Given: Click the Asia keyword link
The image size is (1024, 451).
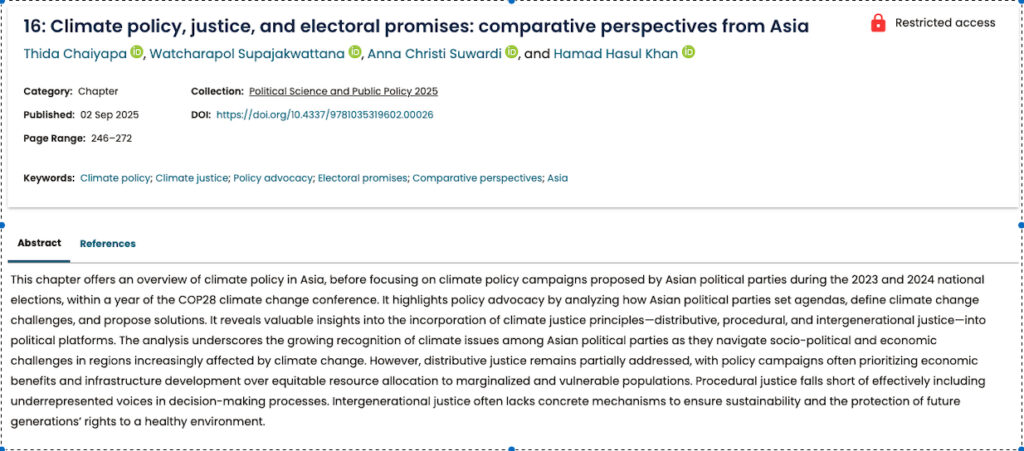Looking at the screenshot, I should click(557, 178).
